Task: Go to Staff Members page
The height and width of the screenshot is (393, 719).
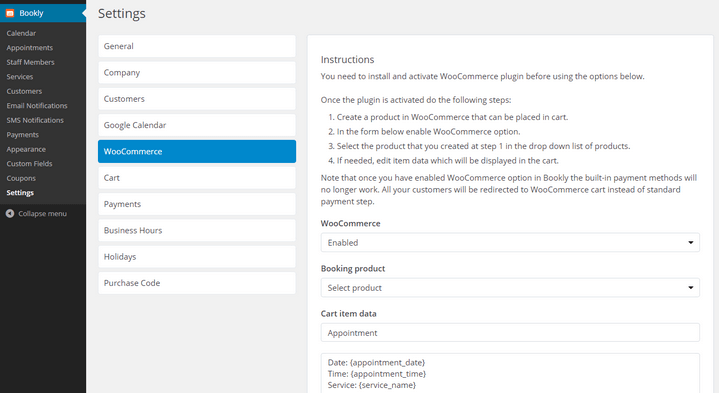Action: [30, 62]
